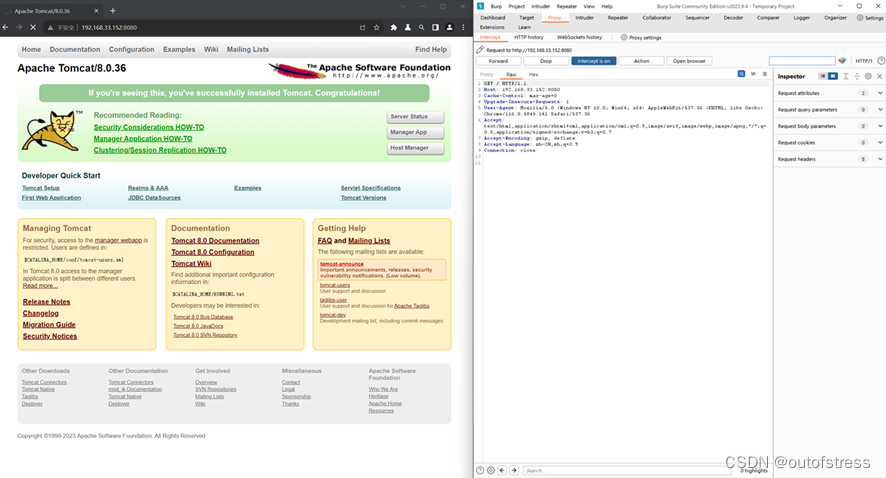Image resolution: width=886 pixels, height=478 pixels.
Task: Open message editor hamburger menu icon
Action: click(x=765, y=74)
